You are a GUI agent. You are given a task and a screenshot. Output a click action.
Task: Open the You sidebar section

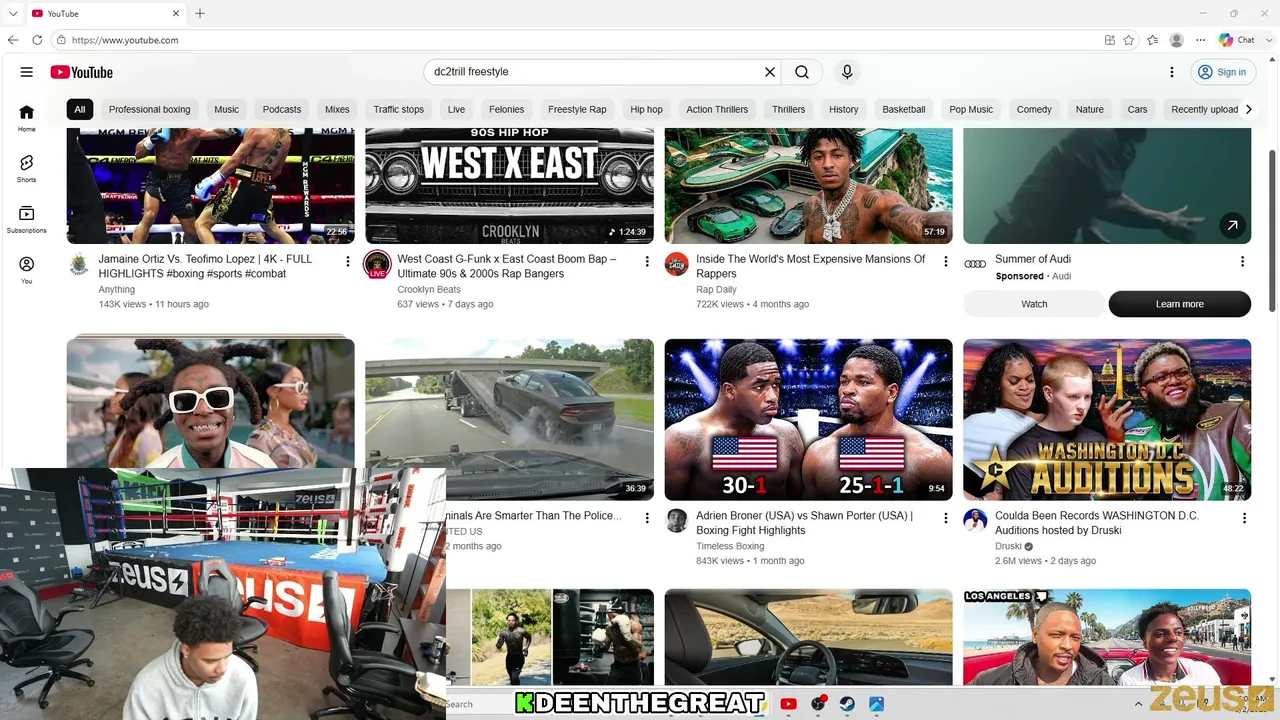[26, 270]
